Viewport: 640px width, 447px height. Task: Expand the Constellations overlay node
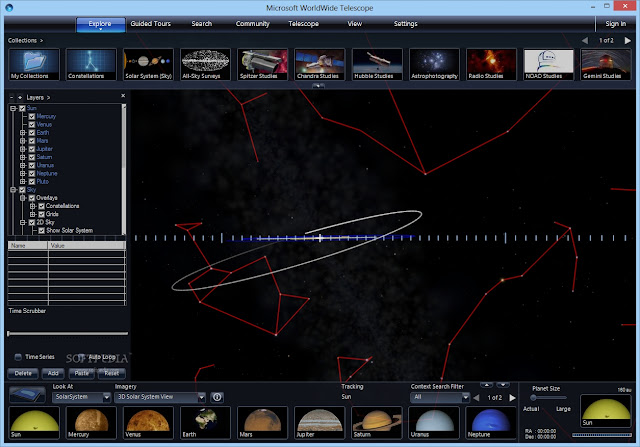32,206
